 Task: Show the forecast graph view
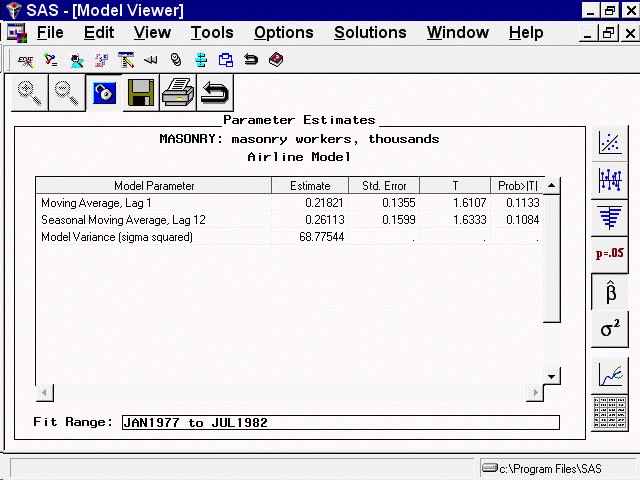click(610, 376)
